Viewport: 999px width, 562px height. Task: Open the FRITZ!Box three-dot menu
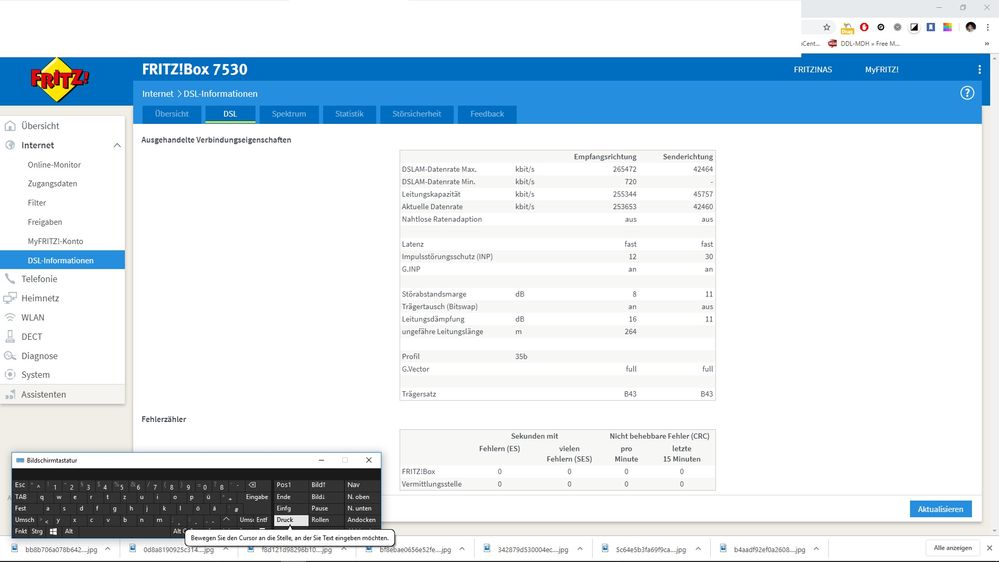click(x=979, y=70)
